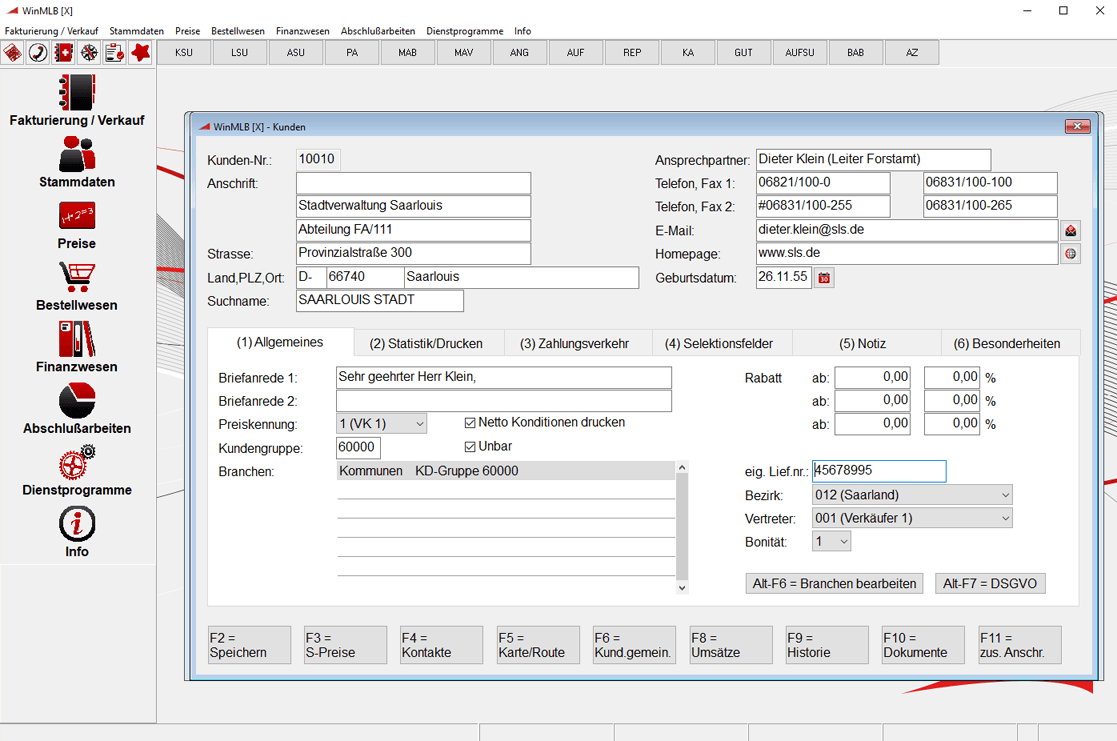Open the clipboard checklist toolbar icon
1117x741 pixels.
point(115,53)
